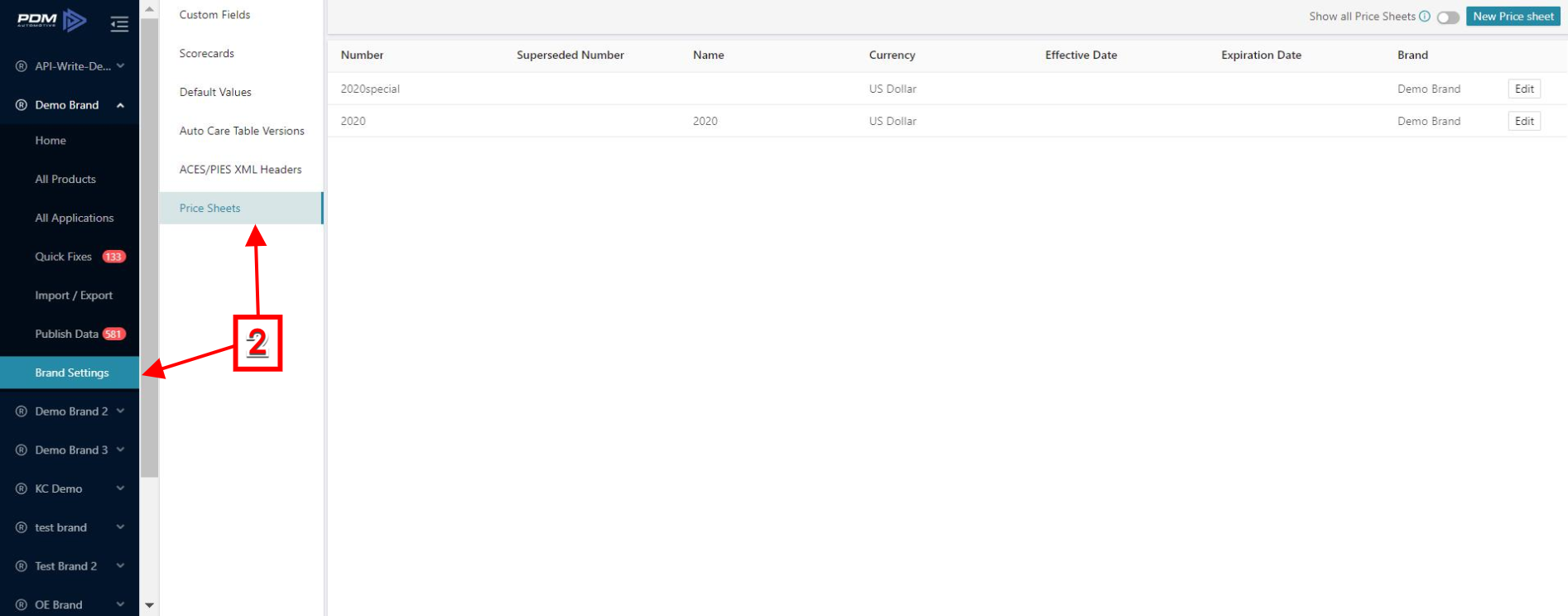The height and width of the screenshot is (616, 1568).
Task: Click the Expiration Date column header
Action: (1261, 55)
